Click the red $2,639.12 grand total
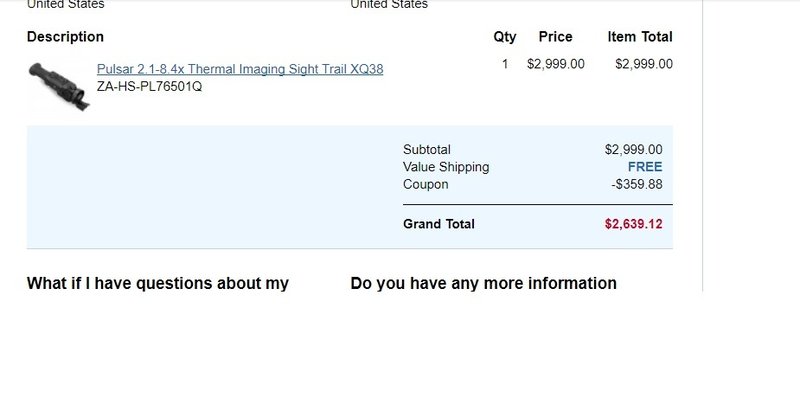Image resolution: width=800 pixels, height=398 pixels. pos(634,224)
